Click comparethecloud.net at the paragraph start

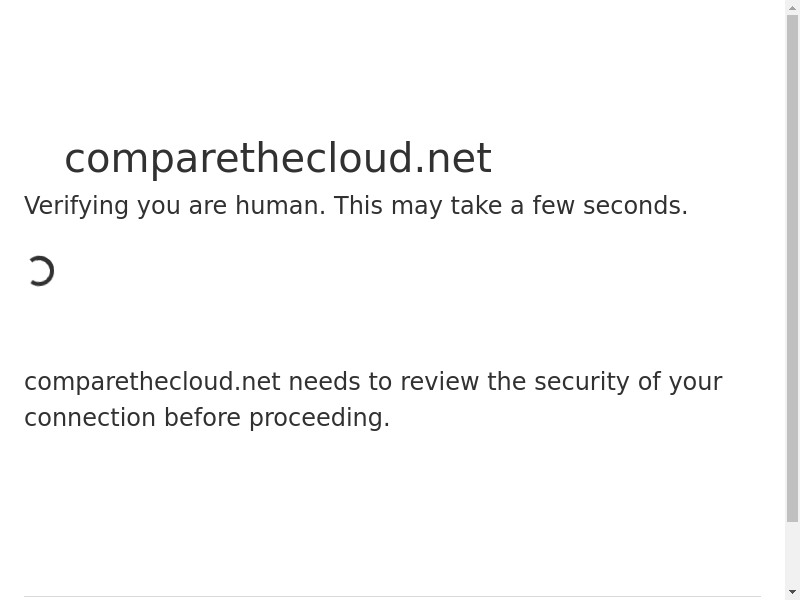click(152, 382)
